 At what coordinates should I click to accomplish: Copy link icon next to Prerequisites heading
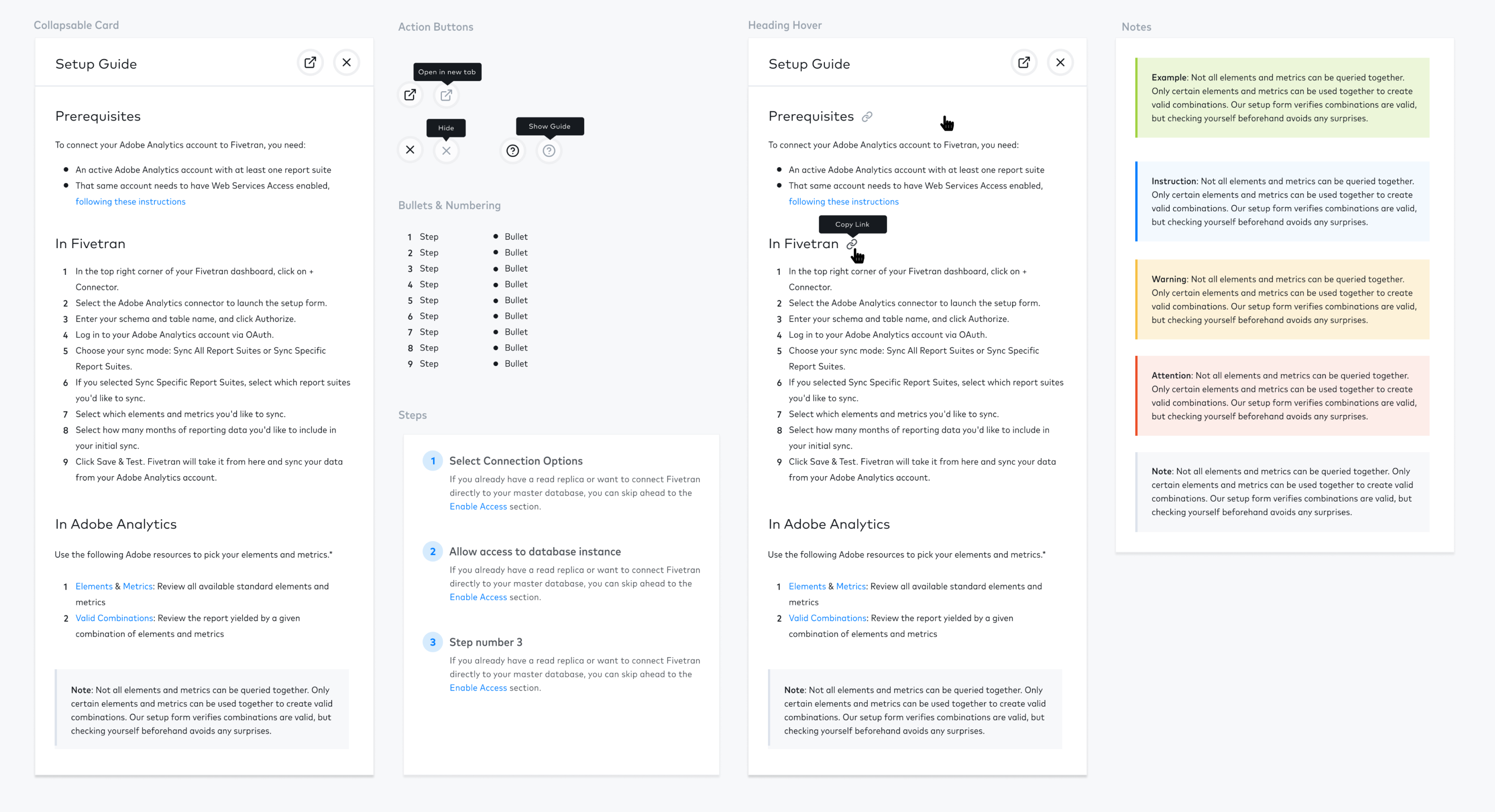pyautogui.click(x=867, y=117)
